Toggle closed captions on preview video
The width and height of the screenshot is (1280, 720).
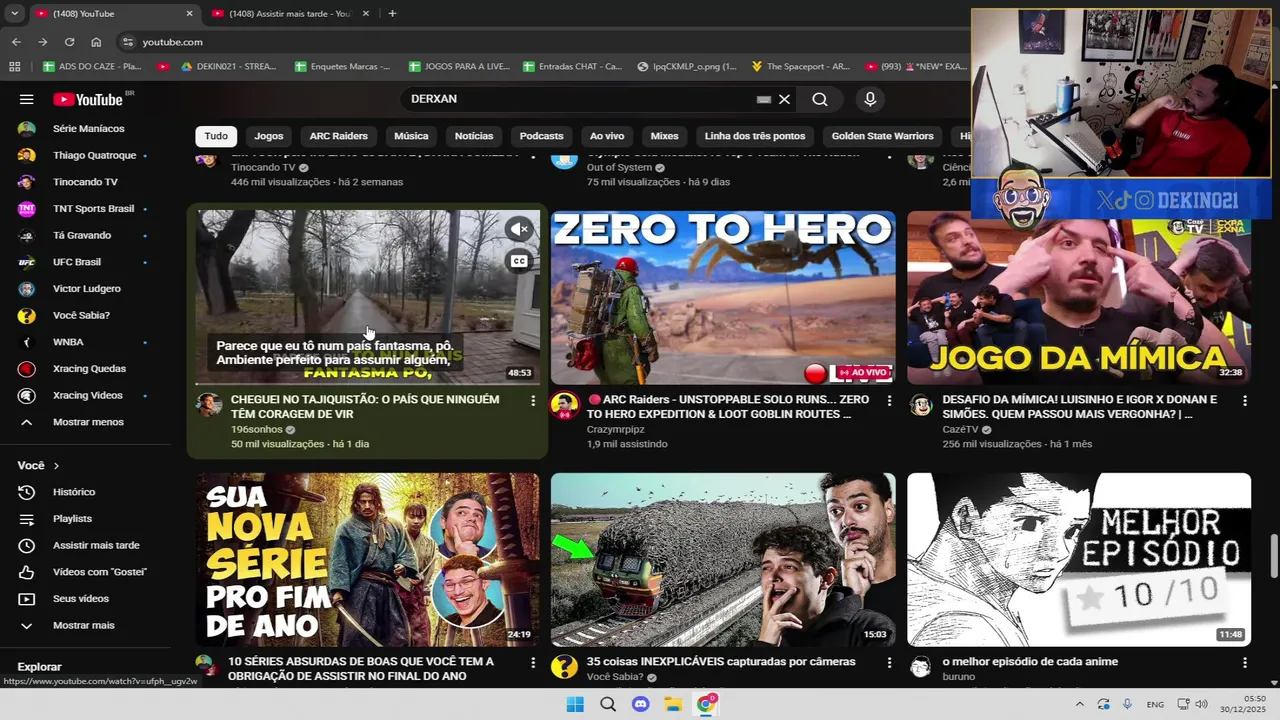(518, 261)
